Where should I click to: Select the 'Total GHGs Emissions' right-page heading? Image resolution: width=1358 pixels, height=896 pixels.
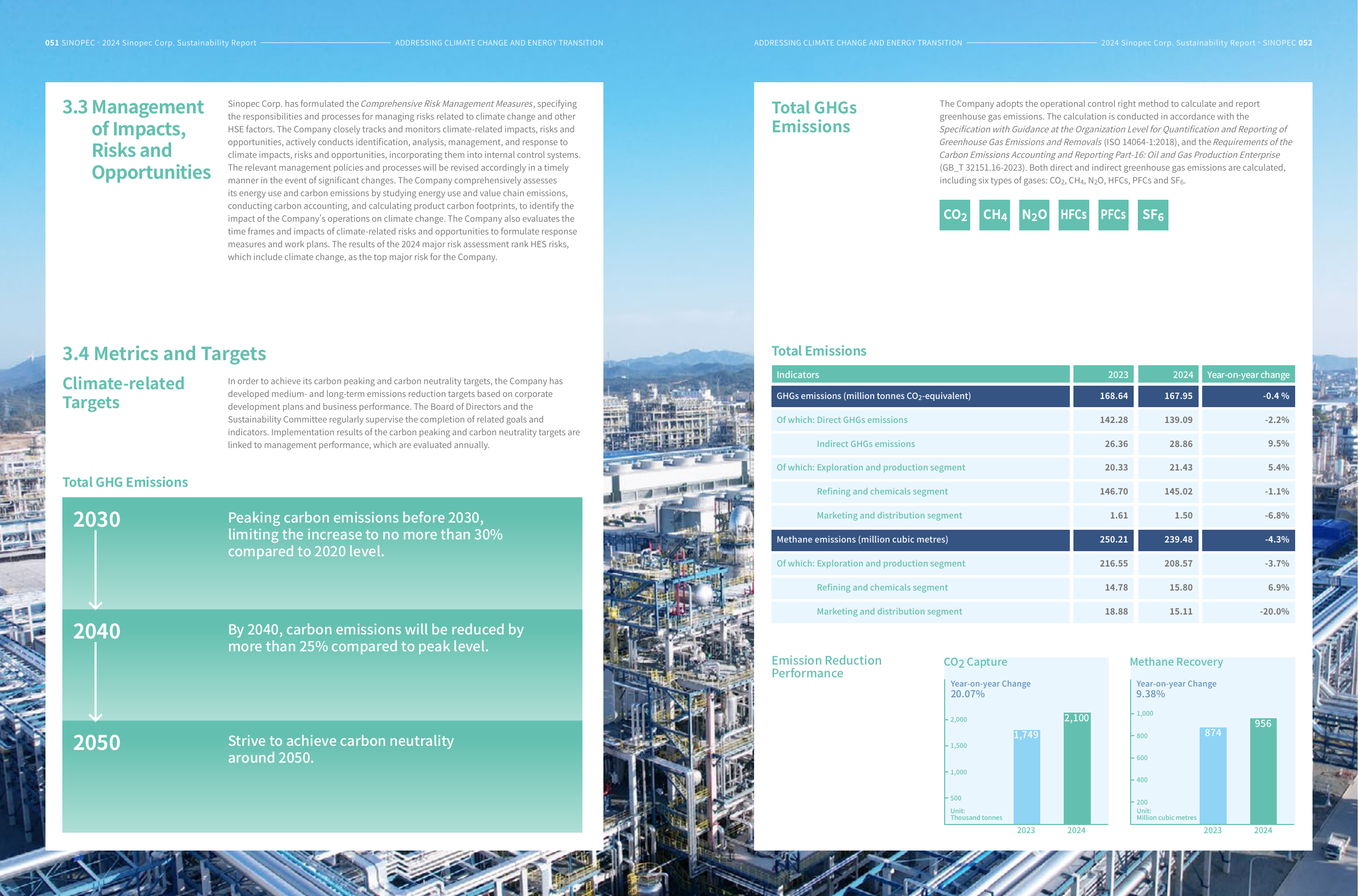pyautogui.click(x=814, y=117)
